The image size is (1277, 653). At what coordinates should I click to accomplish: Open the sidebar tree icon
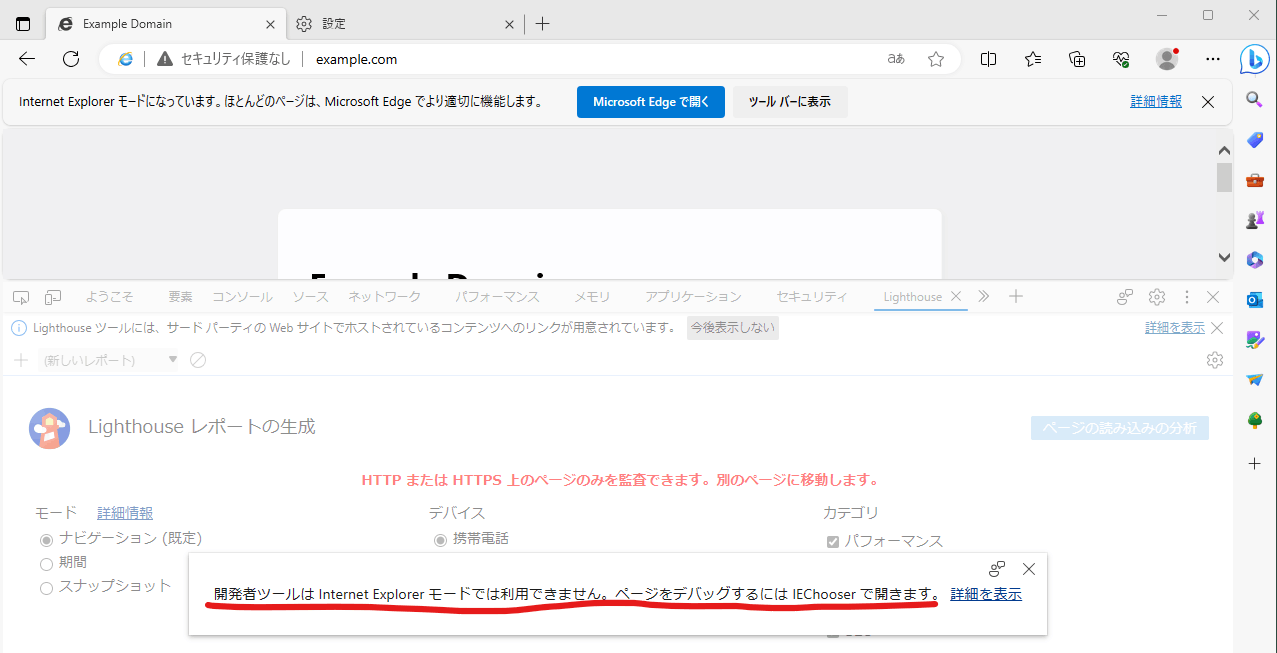coord(1254,420)
